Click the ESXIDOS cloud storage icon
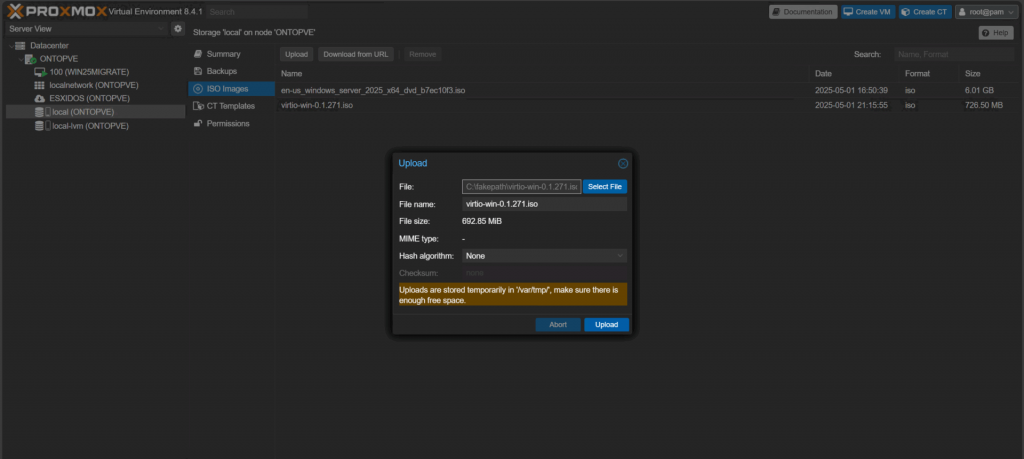This screenshot has width=1024, height=459. (x=39, y=99)
